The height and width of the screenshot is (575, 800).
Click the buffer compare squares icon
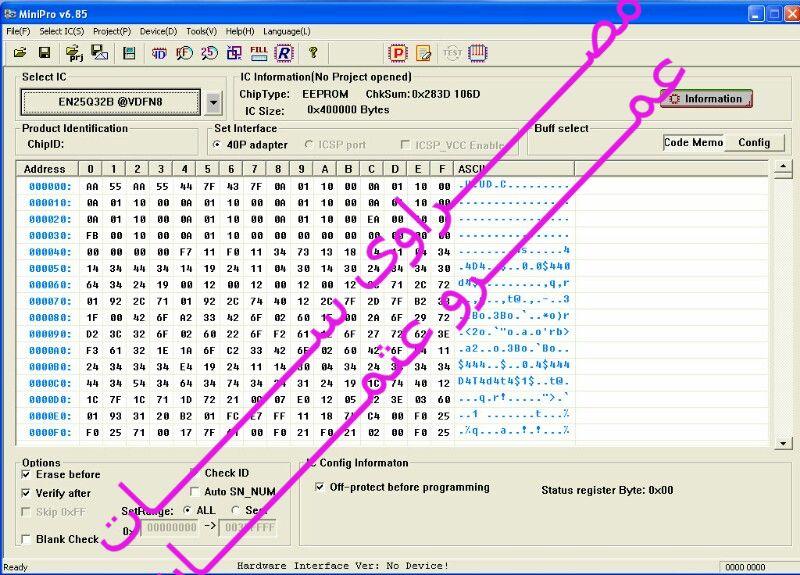click(234, 53)
